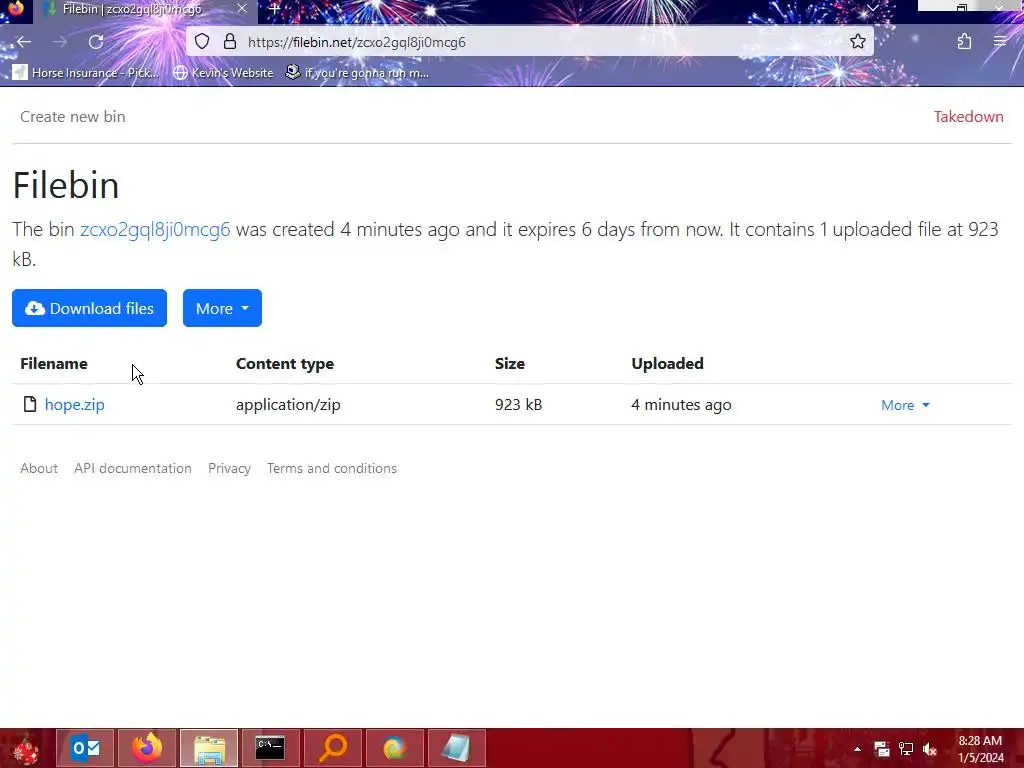Click the Firefox taskbar icon

pos(147,748)
